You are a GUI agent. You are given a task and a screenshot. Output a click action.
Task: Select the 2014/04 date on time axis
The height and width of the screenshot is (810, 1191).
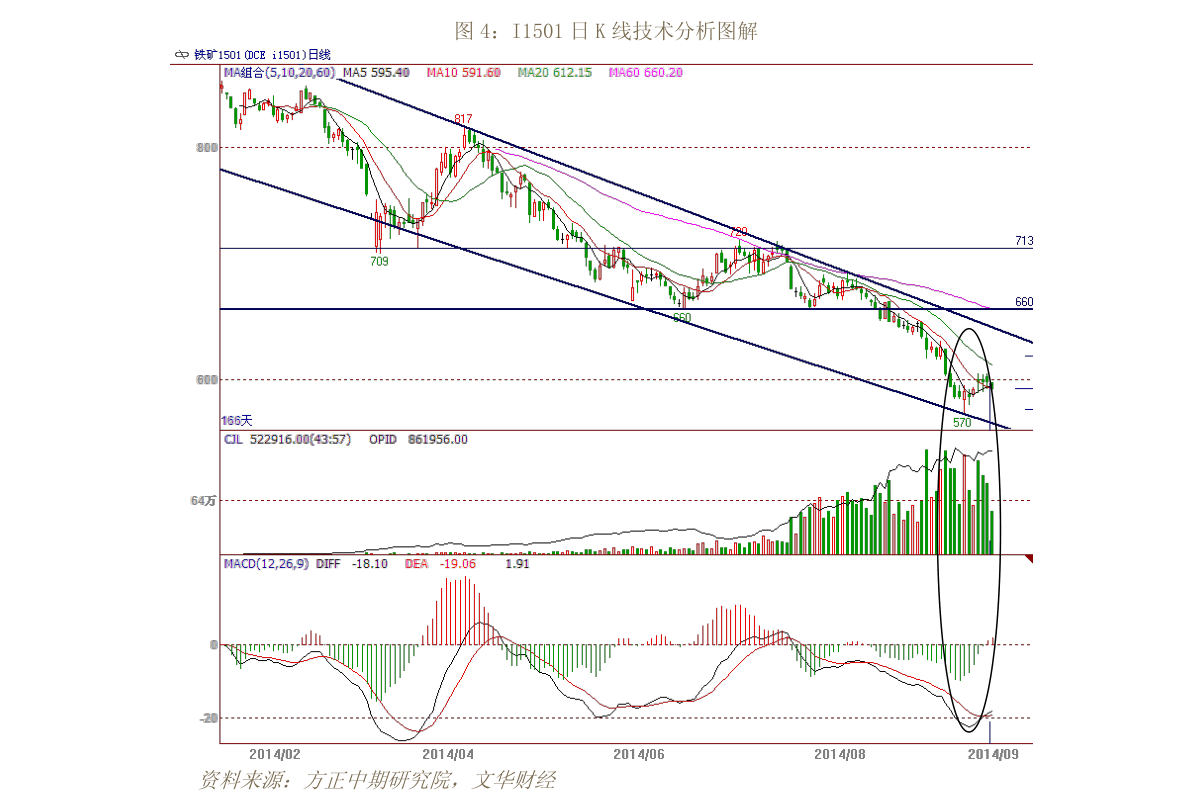(448, 755)
